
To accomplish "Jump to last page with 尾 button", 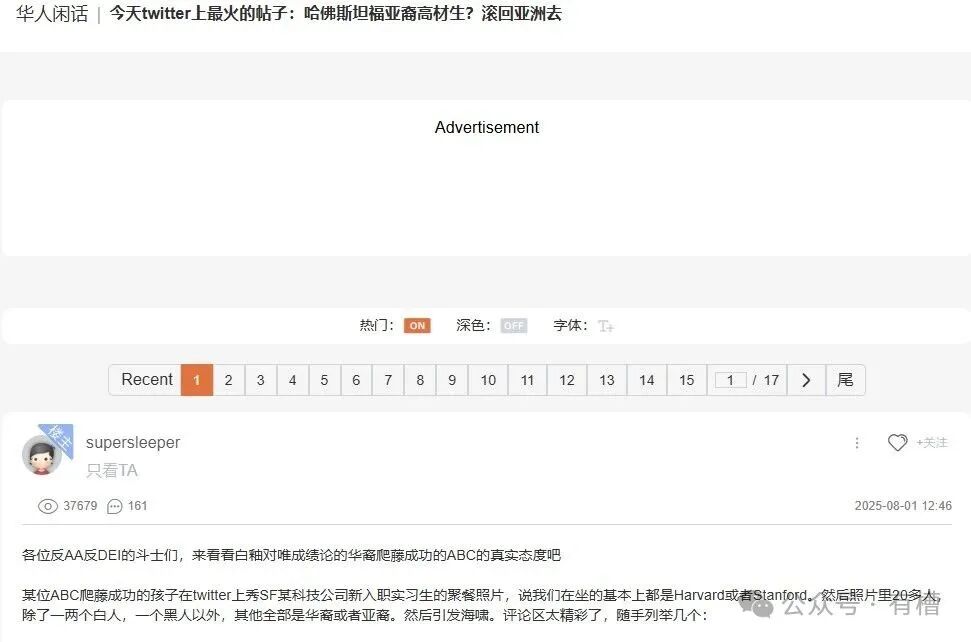I will (845, 380).
